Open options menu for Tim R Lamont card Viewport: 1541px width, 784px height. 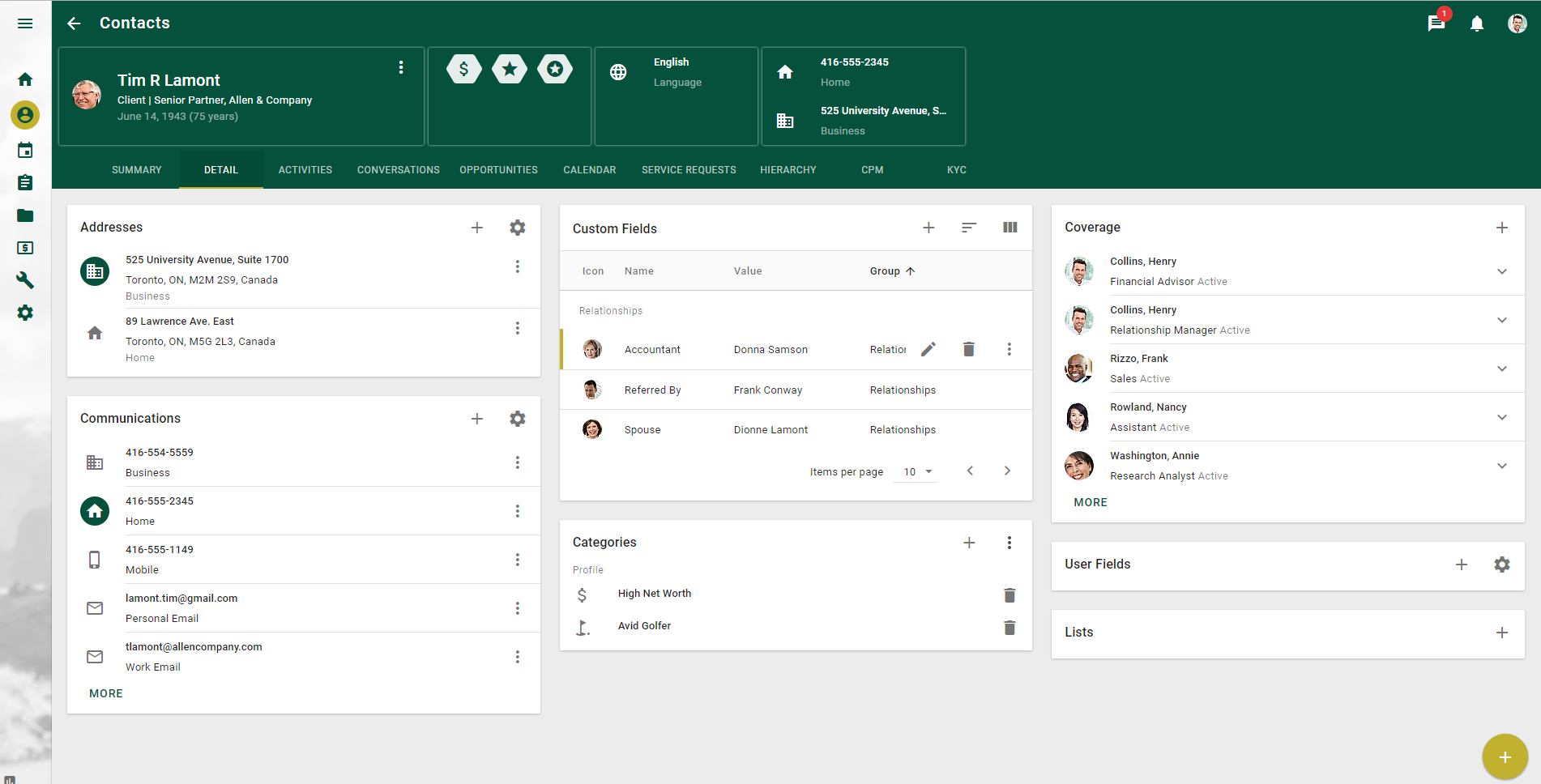[x=401, y=67]
